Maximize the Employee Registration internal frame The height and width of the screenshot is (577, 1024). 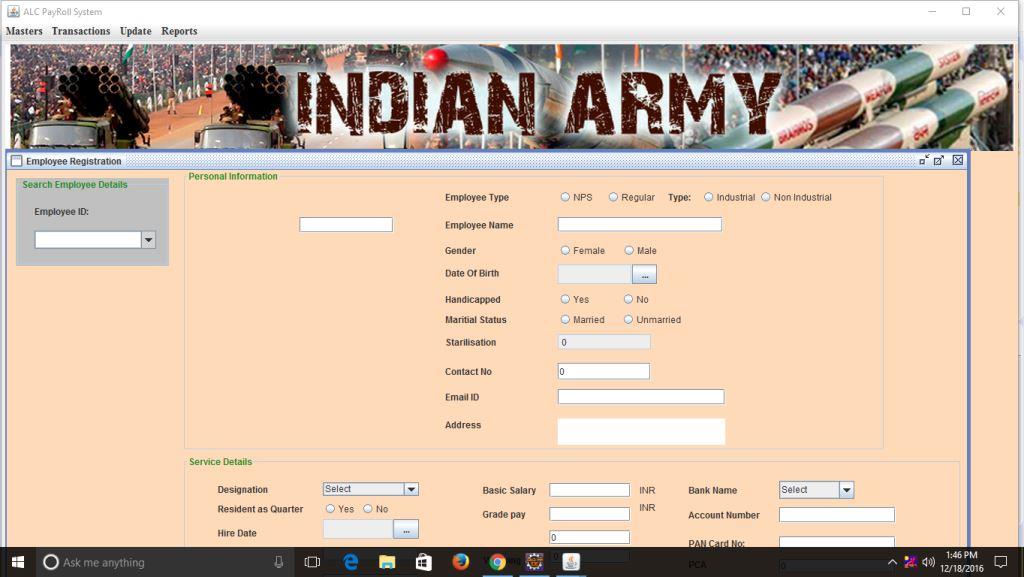click(940, 160)
